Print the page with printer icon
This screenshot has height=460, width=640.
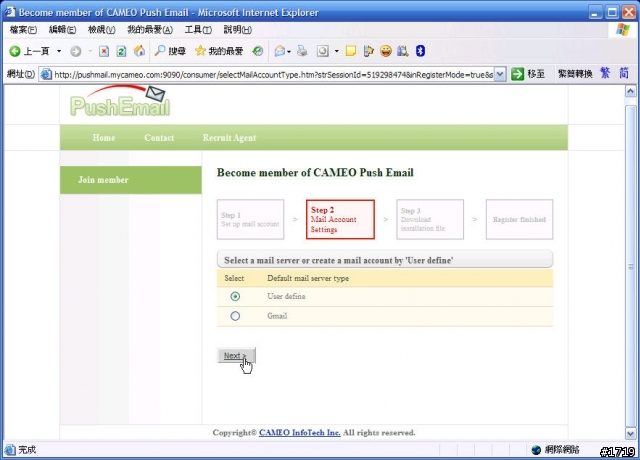point(302,51)
